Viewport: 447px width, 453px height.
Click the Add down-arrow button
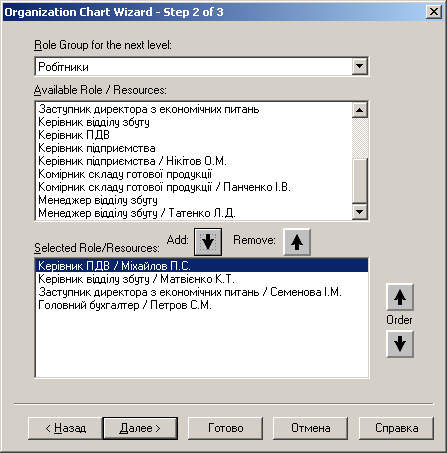[208, 242]
